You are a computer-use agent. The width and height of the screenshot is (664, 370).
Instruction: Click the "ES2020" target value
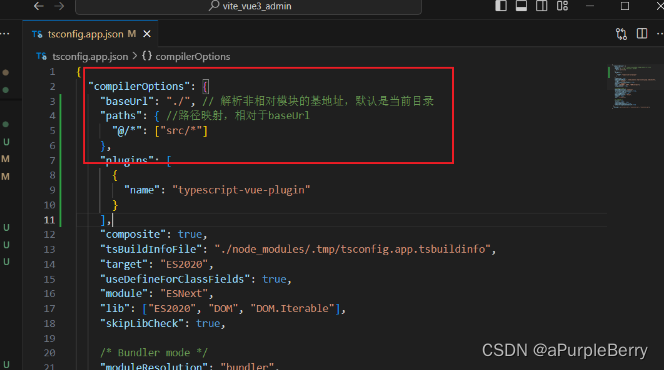[184, 264]
